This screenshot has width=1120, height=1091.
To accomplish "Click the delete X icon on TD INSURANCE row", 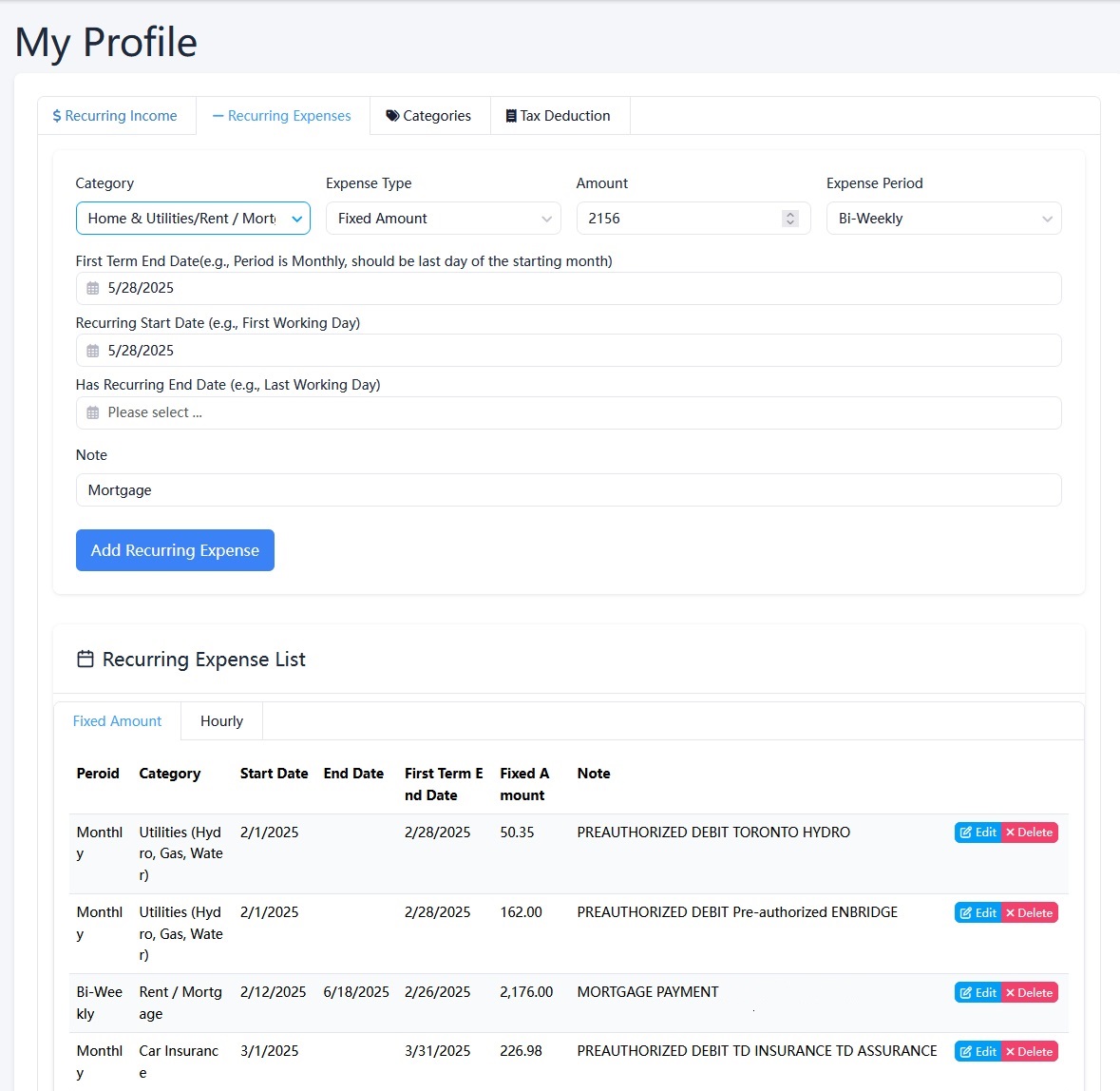I will pos(1013,1051).
